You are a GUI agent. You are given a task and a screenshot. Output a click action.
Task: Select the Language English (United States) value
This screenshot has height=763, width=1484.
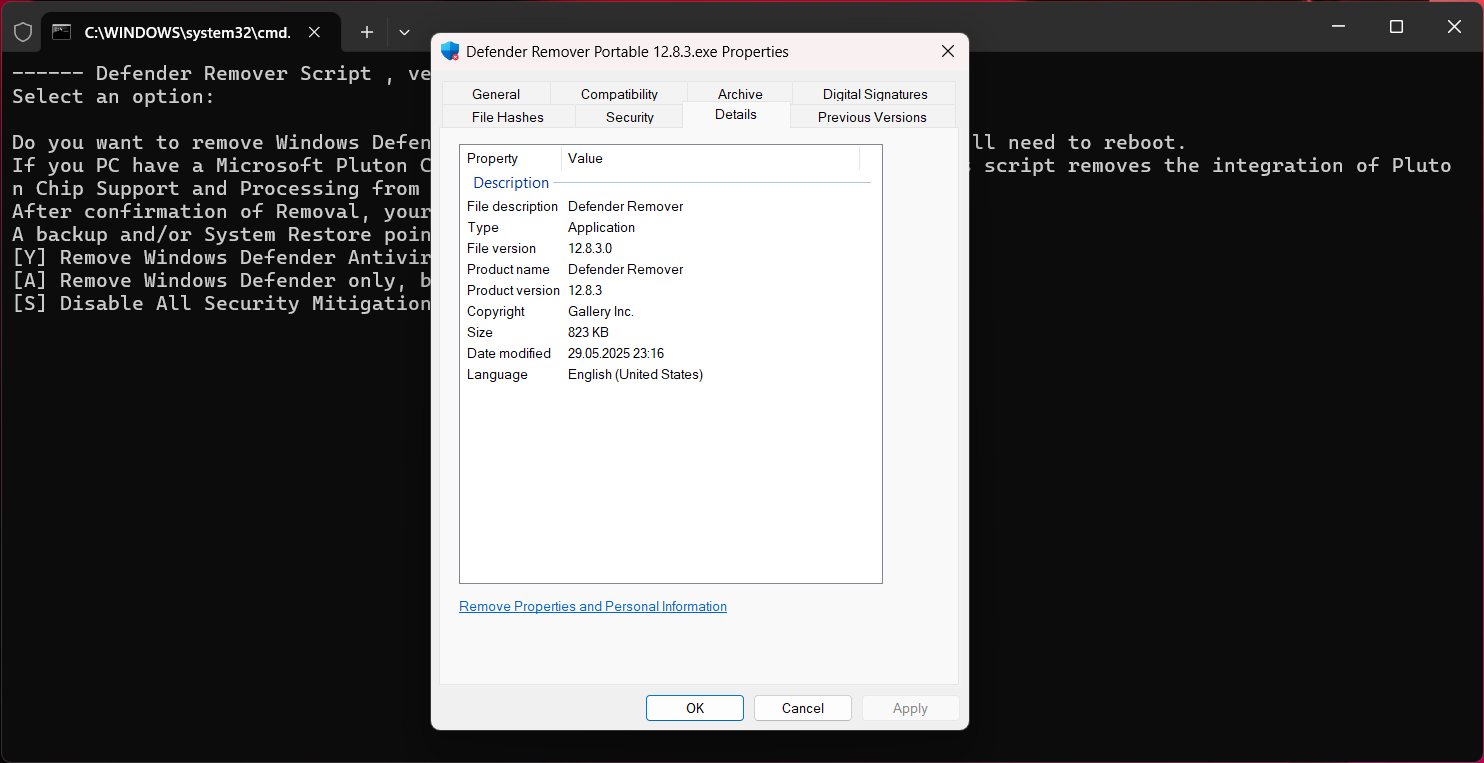635,374
